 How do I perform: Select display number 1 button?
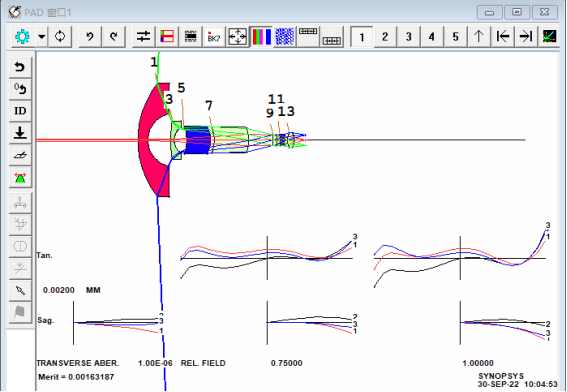tap(362, 37)
